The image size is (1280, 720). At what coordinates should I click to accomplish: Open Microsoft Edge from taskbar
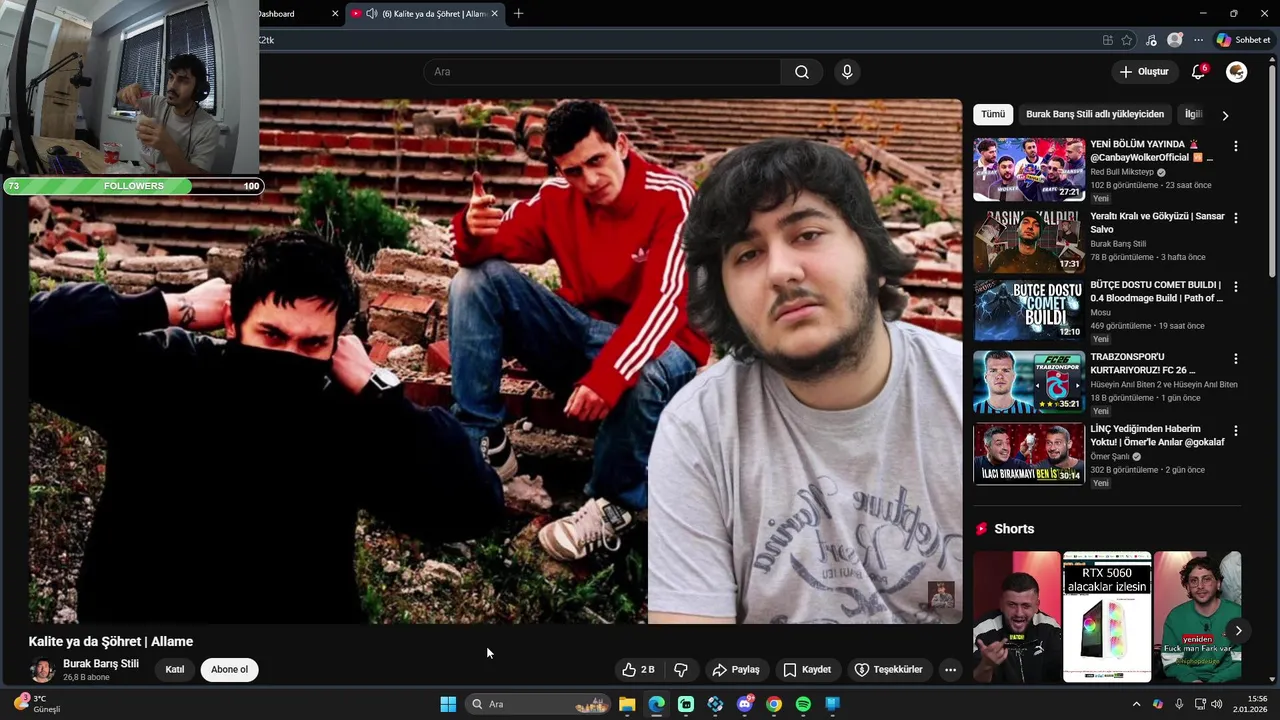coord(656,704)
